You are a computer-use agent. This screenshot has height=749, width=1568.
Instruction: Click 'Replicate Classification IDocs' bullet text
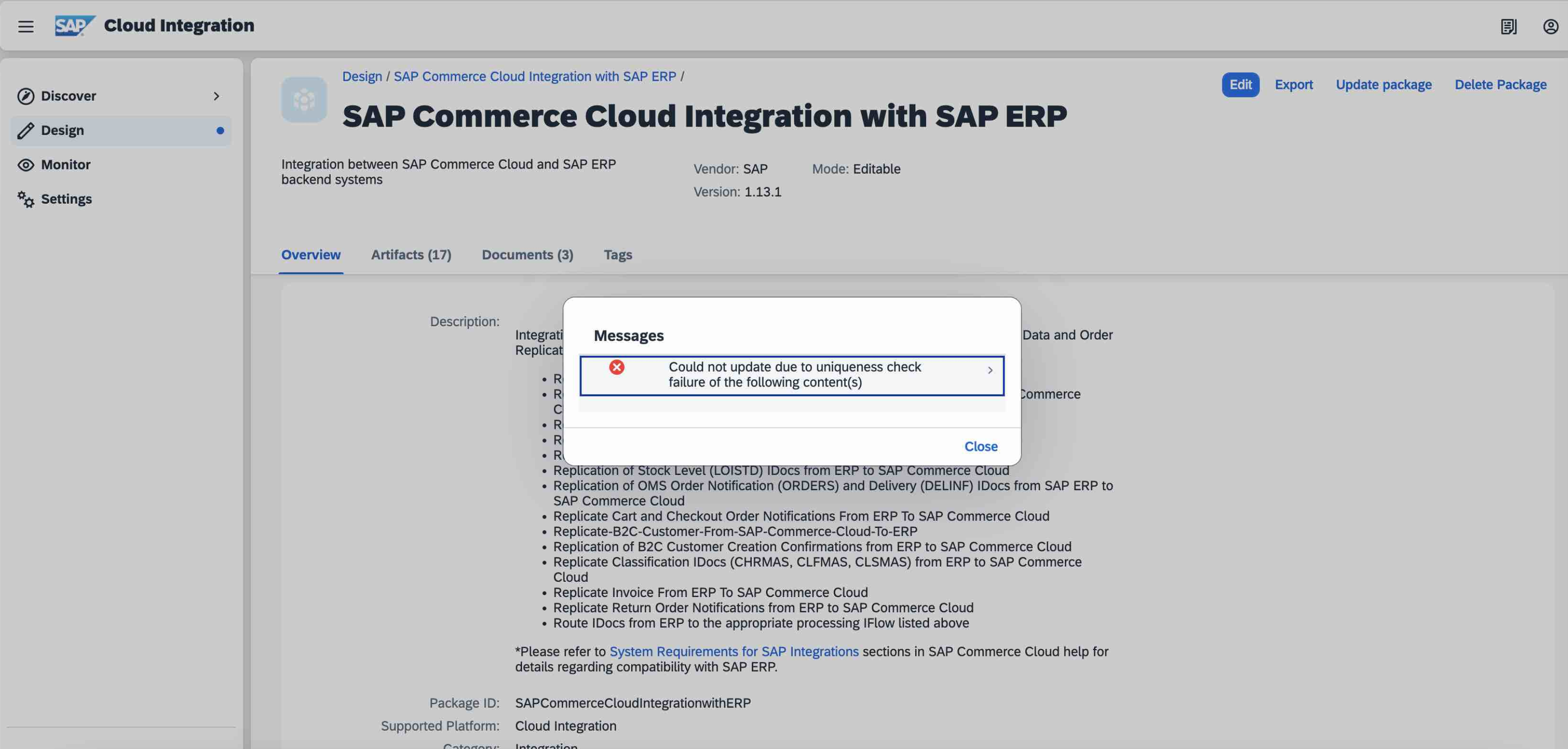818,569
